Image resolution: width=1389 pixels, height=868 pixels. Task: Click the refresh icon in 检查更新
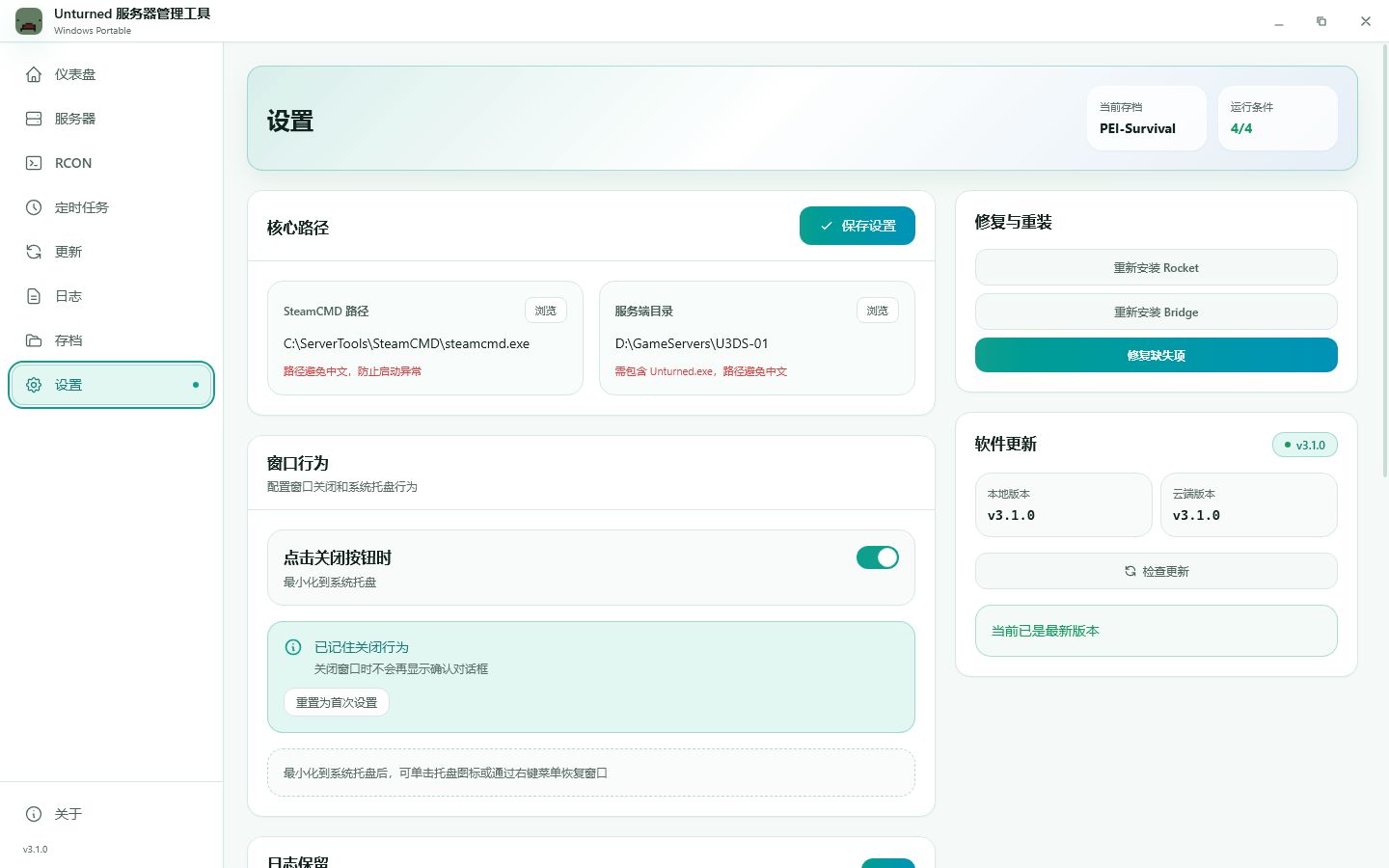click(1130, 571)
